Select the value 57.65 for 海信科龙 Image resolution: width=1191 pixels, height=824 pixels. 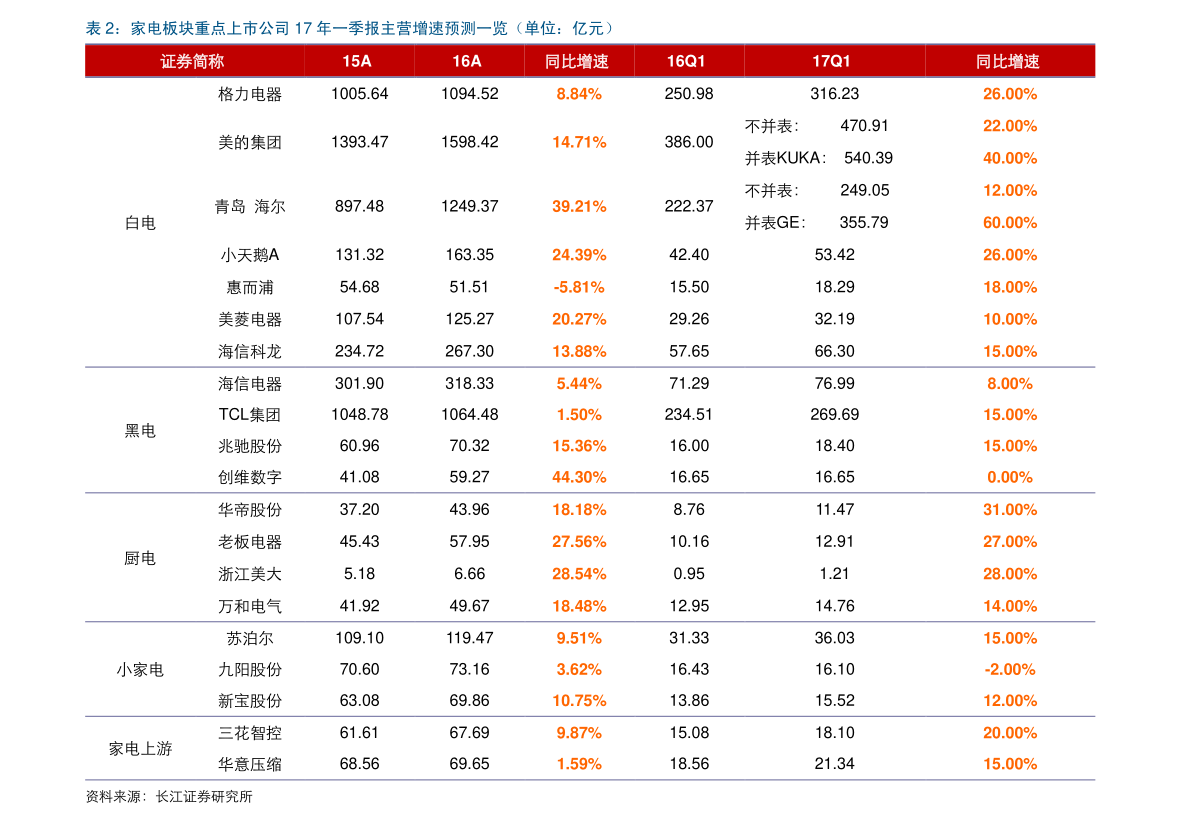point(689,352)
